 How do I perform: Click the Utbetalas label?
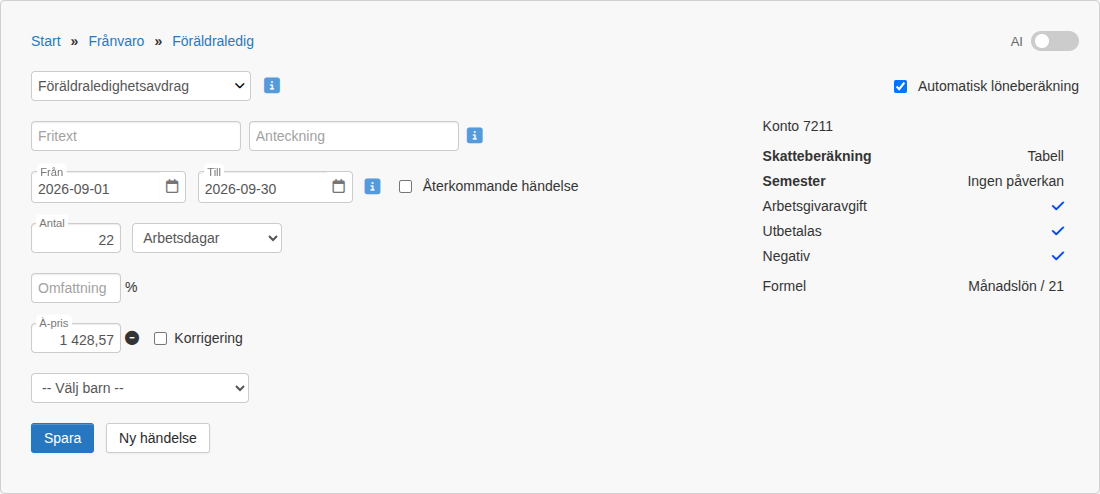[x=792, y=231]
